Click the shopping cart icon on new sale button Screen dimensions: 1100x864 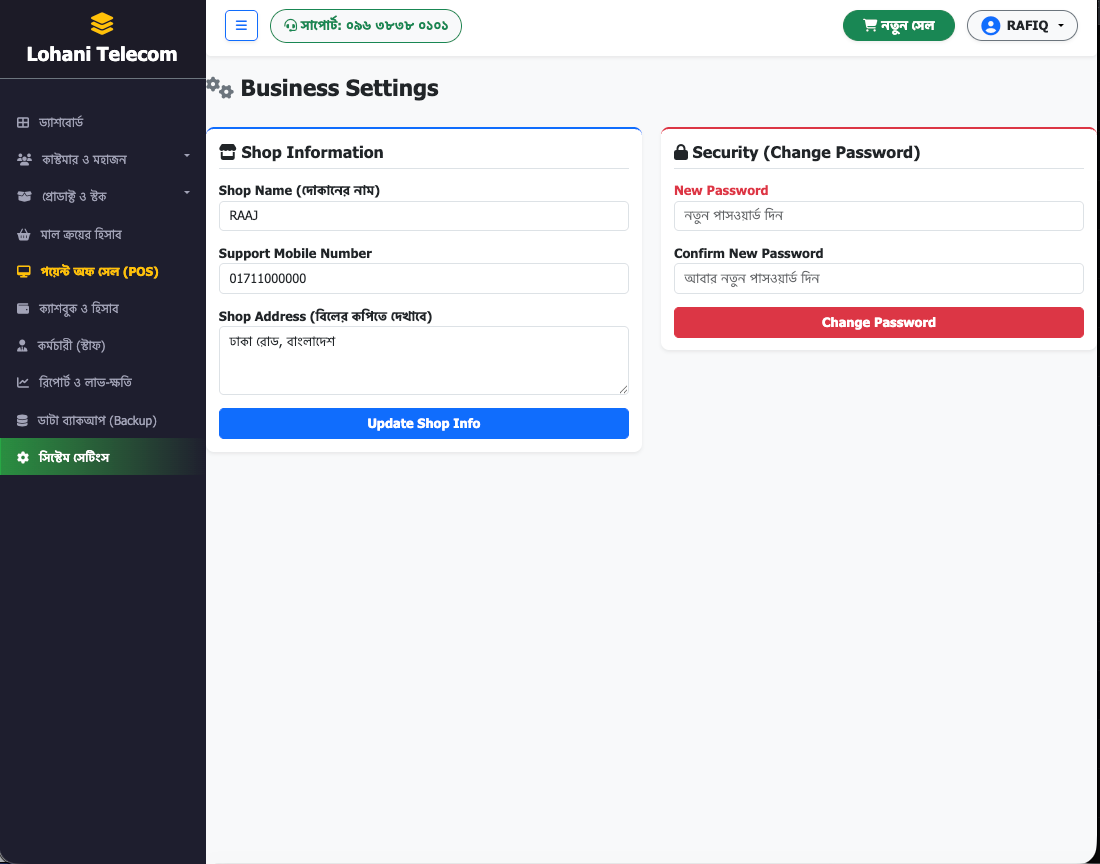pyautogui.click(x=870, y=26)
